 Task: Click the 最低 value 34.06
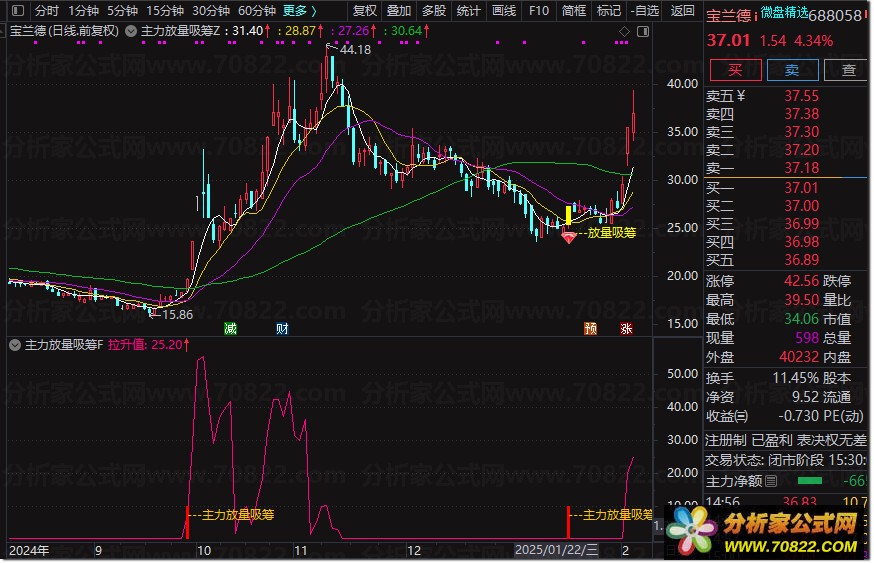click(802, 319)
